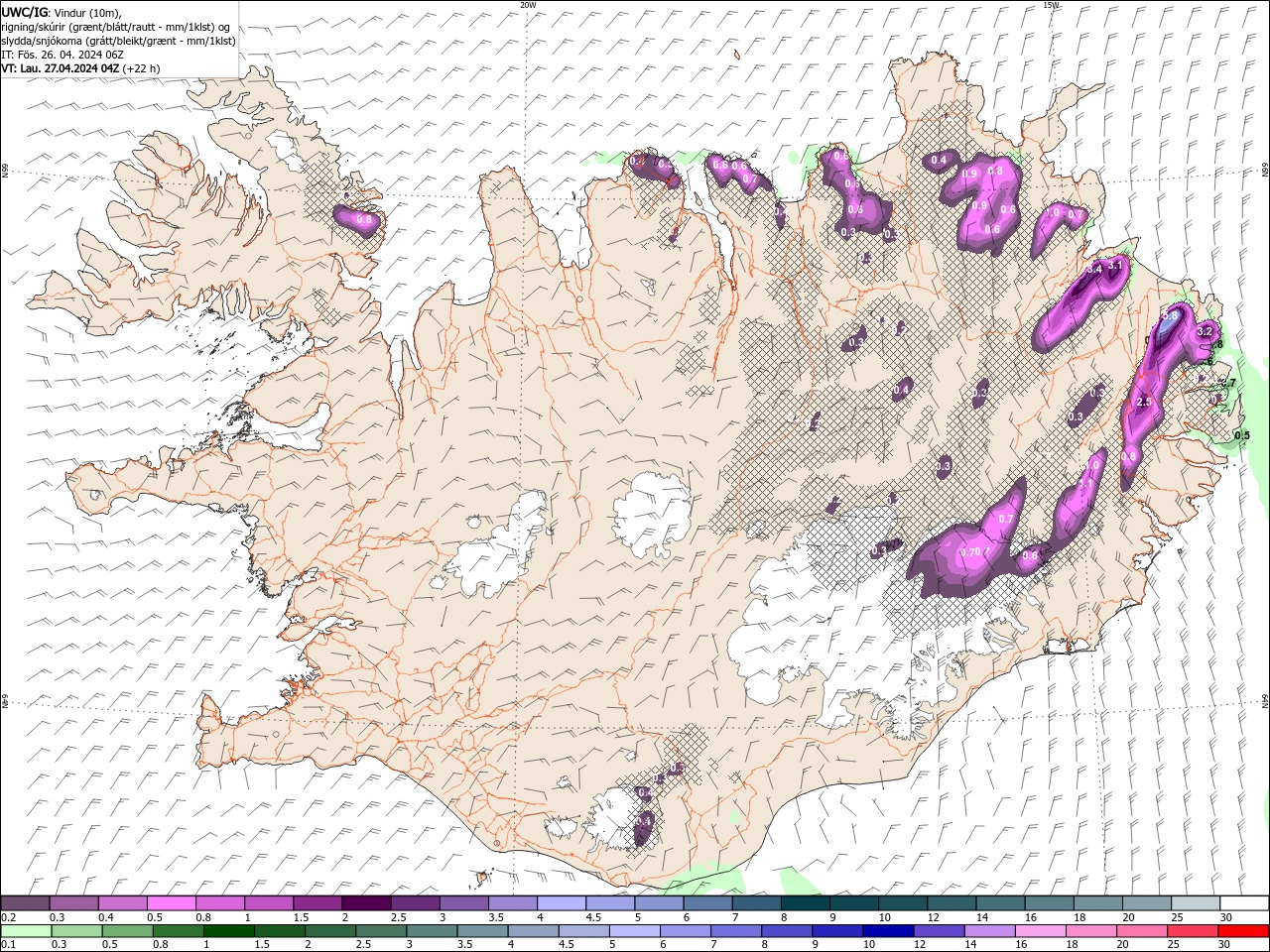Click the '3.4' precipitation value on the map

click(1094, 270)
